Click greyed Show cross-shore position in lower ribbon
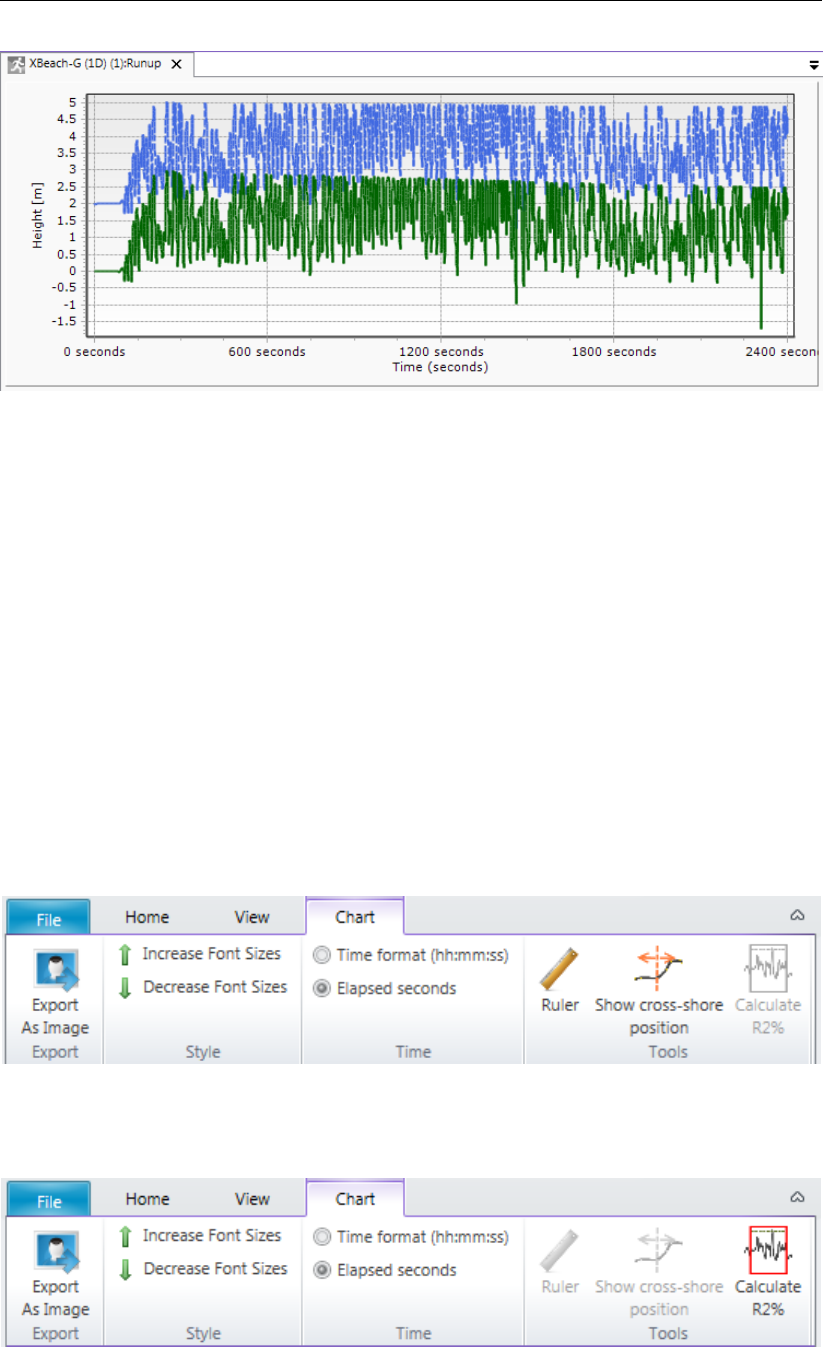 pos(659,1274)
